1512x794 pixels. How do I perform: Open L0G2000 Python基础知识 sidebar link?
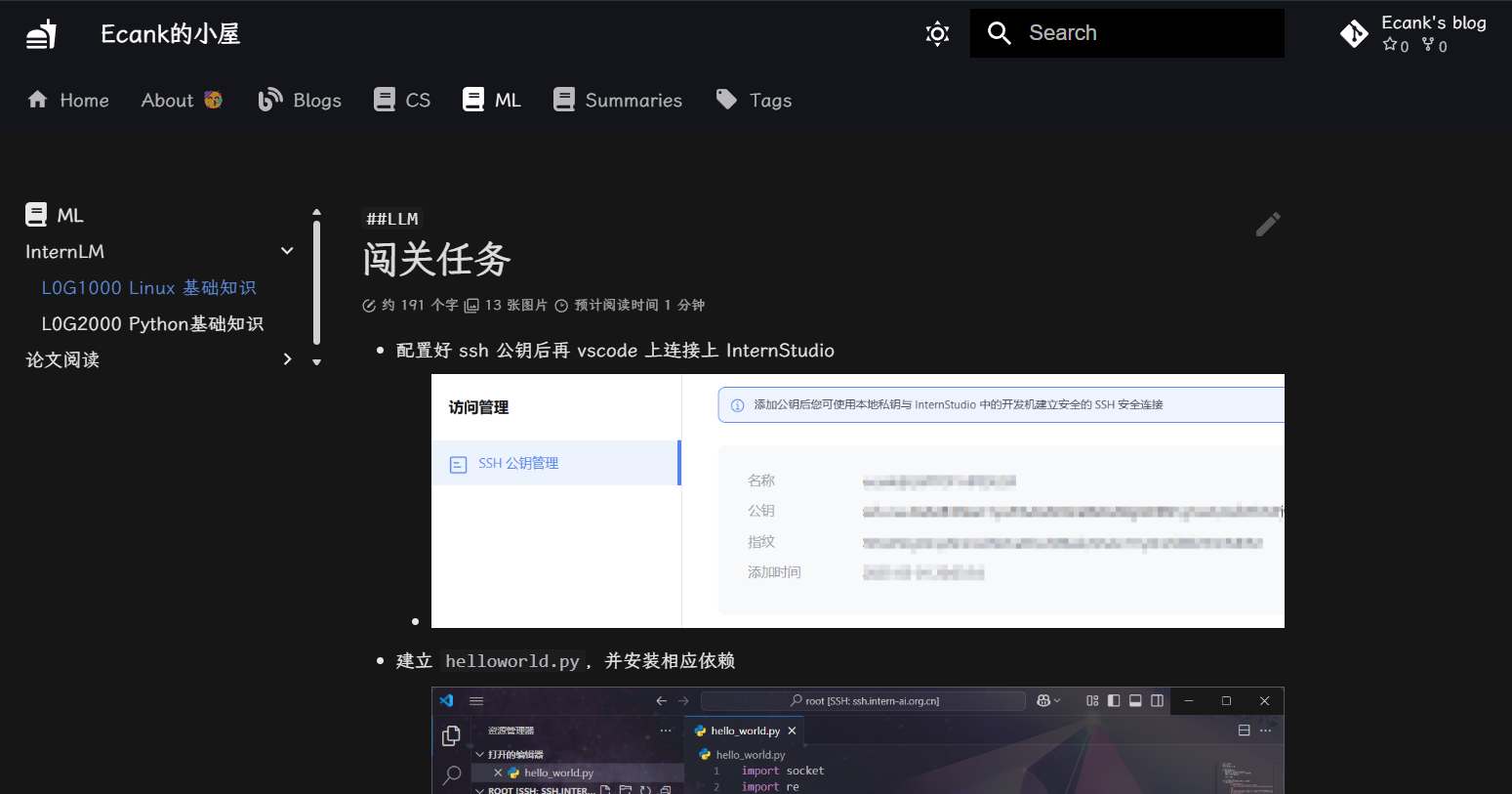point(152,323)
